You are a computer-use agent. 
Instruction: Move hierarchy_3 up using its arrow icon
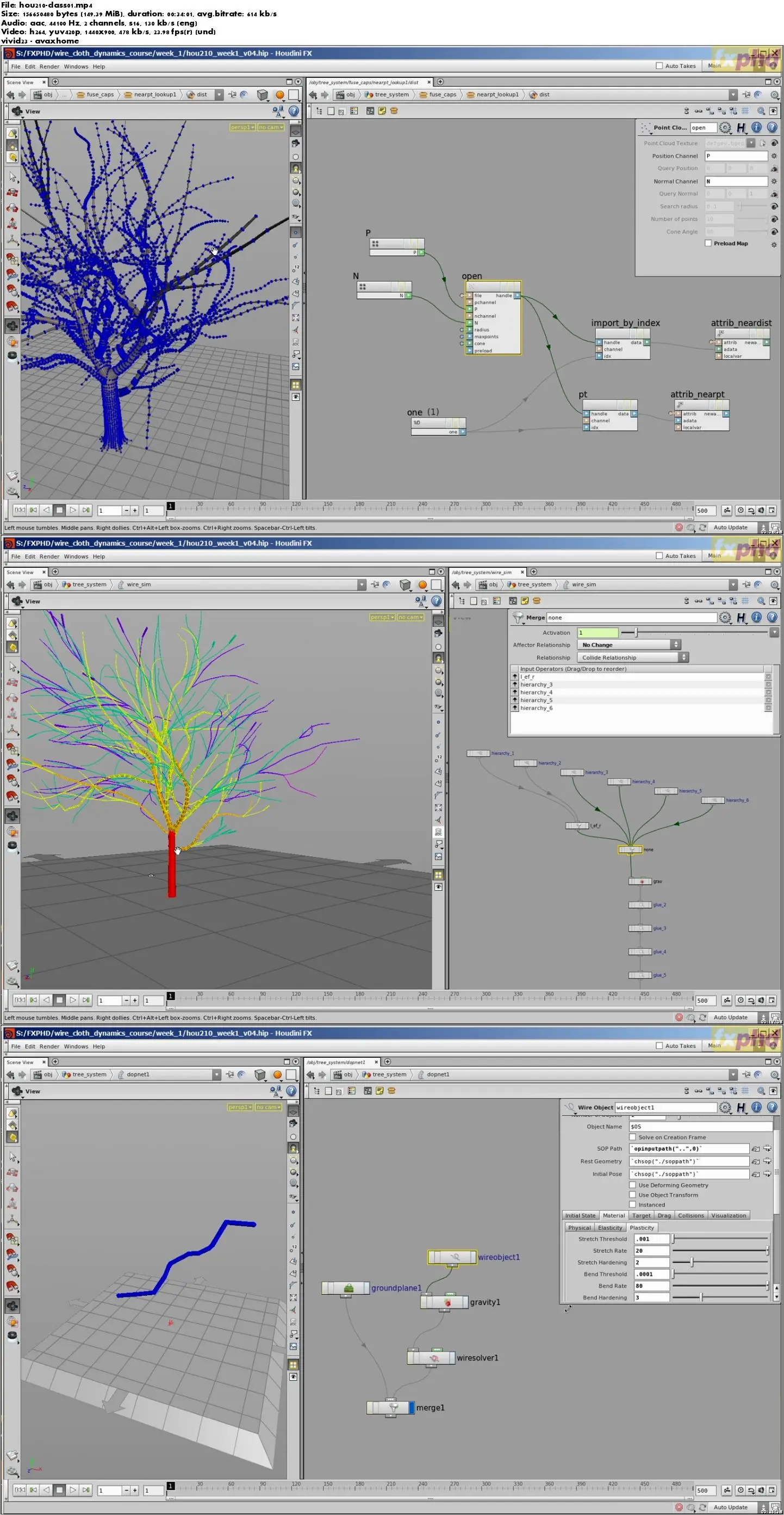515,685
